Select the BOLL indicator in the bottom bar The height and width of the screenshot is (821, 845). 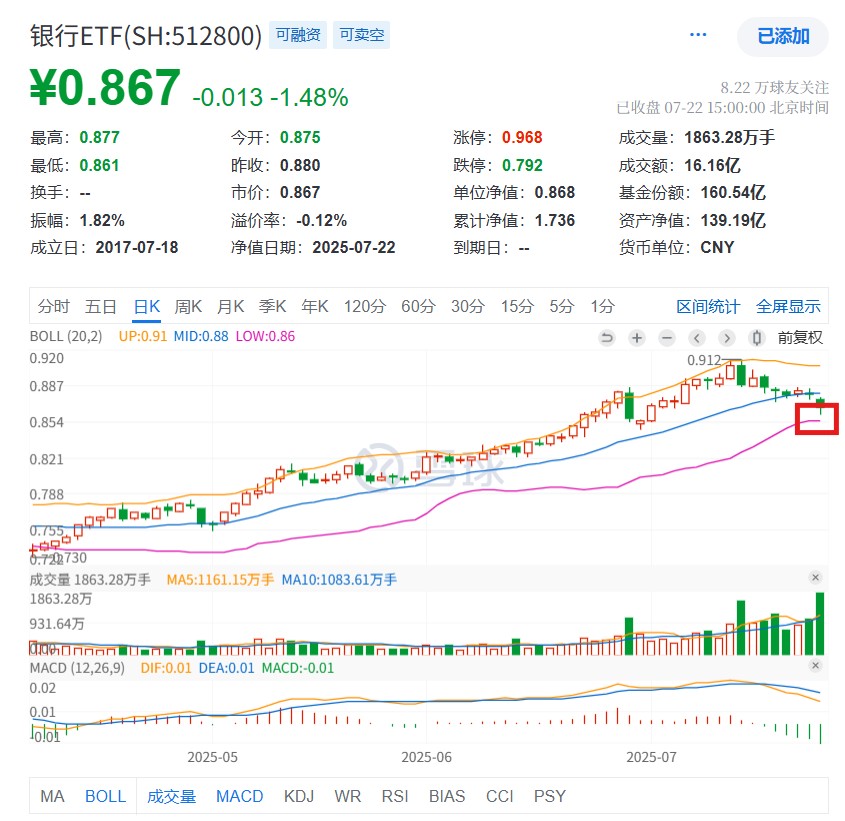(105, 796)
